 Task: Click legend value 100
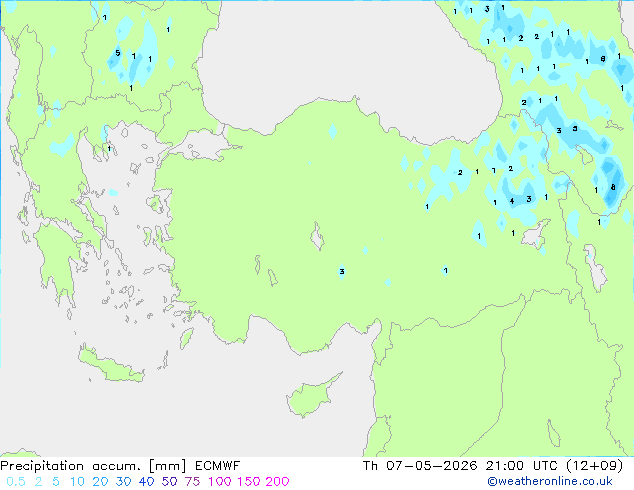coord(220,482)
